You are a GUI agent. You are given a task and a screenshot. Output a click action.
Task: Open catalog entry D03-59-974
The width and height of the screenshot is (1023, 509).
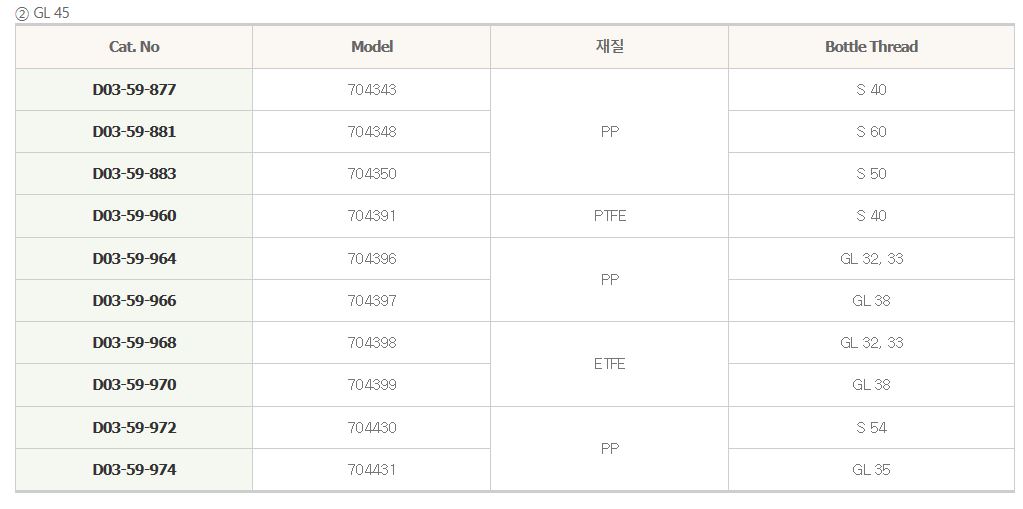[134, 470]
